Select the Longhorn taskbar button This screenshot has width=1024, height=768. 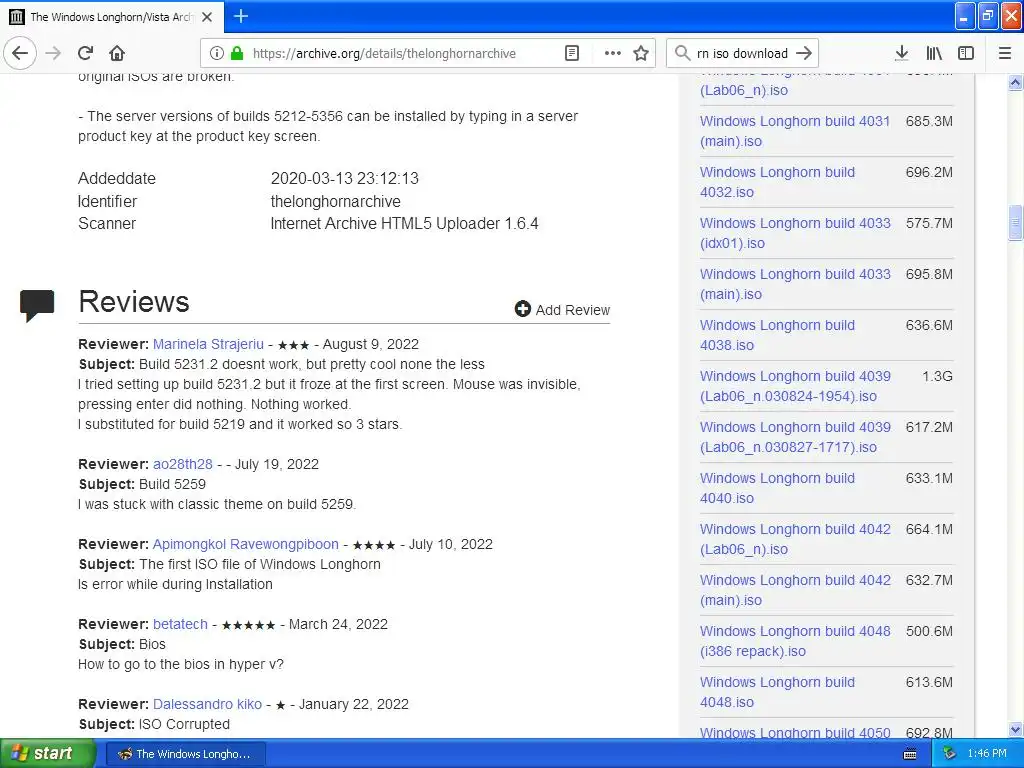[186, 754]
